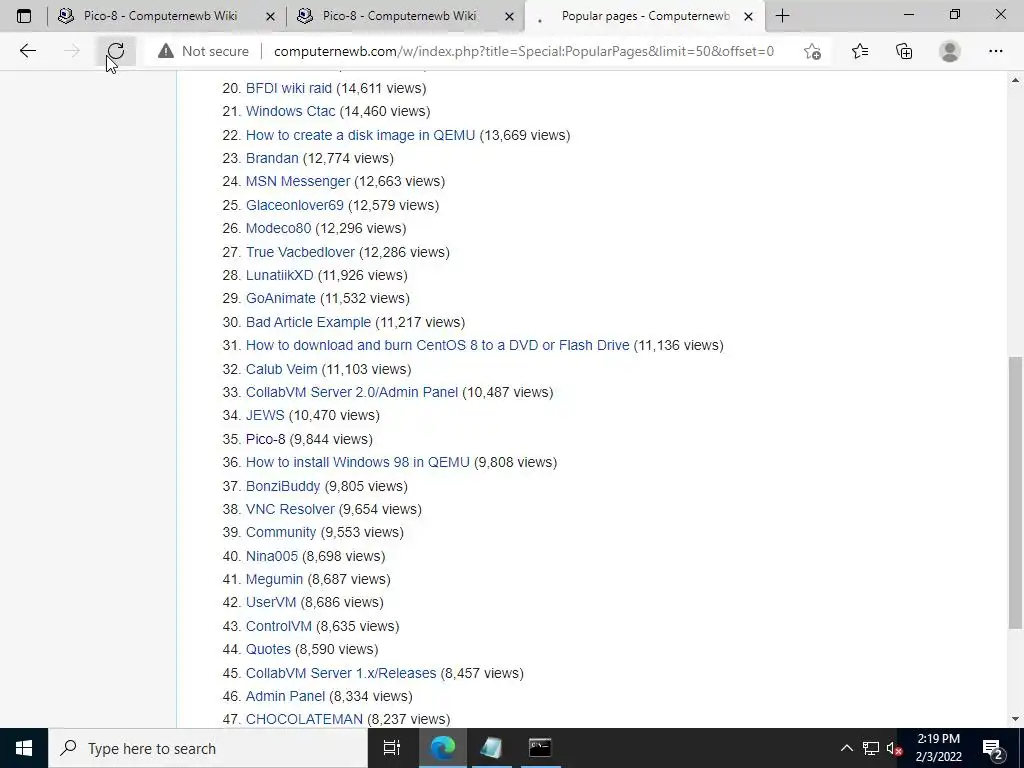Switch to first Pico-8 Computernewb Wiki tab
Image resolution: width=1024 pixels, height=768 pixels.
click(x=160, y=16)
